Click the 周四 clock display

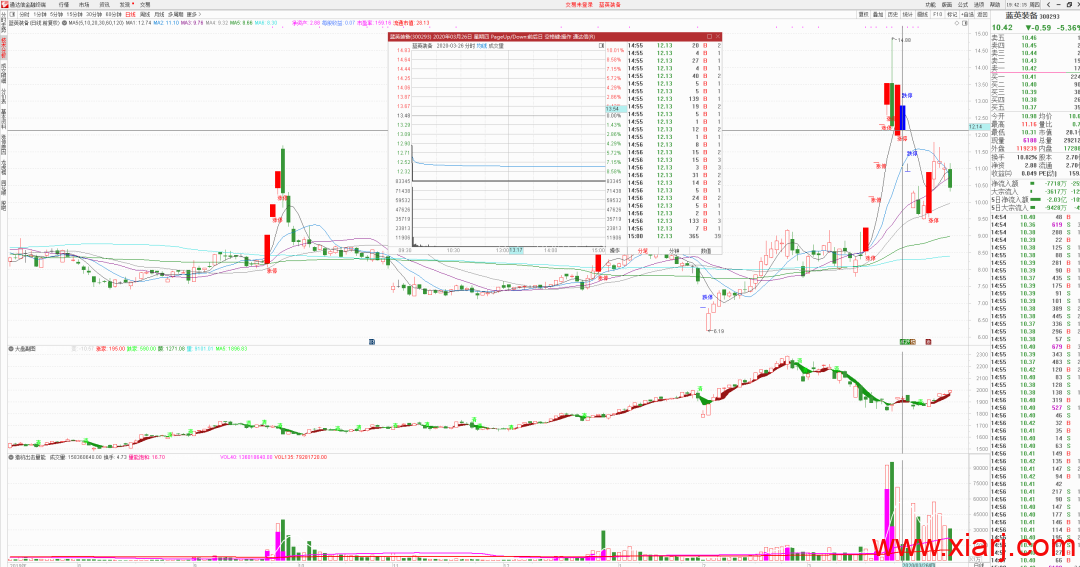click(x=1024, y=4)
